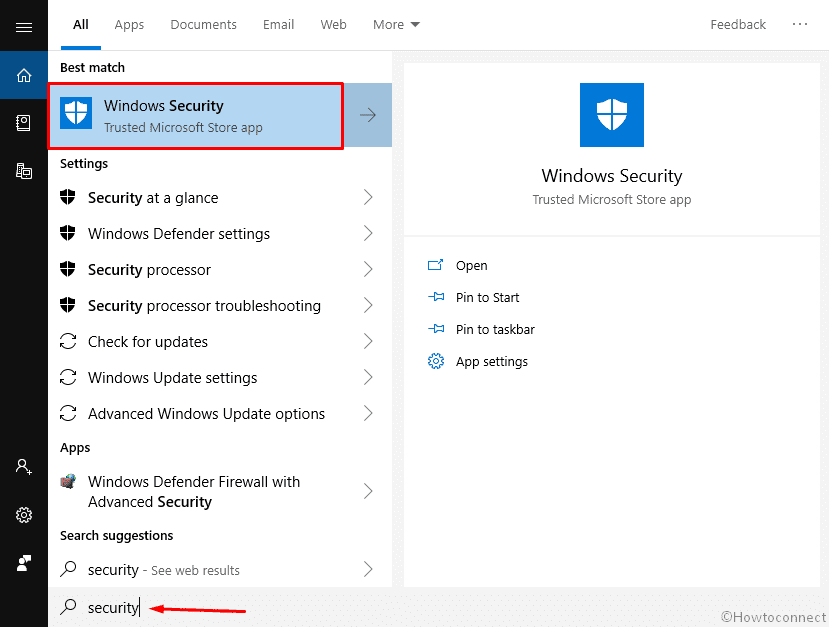Click the magnifier icon in search box

[x=68, y=607]
